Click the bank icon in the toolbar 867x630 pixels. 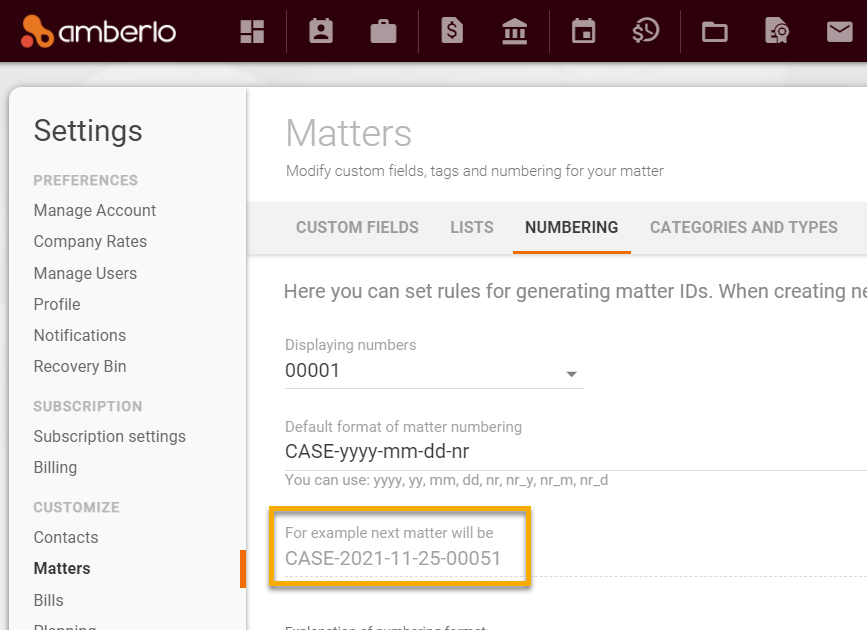click(x=514, y=31)
